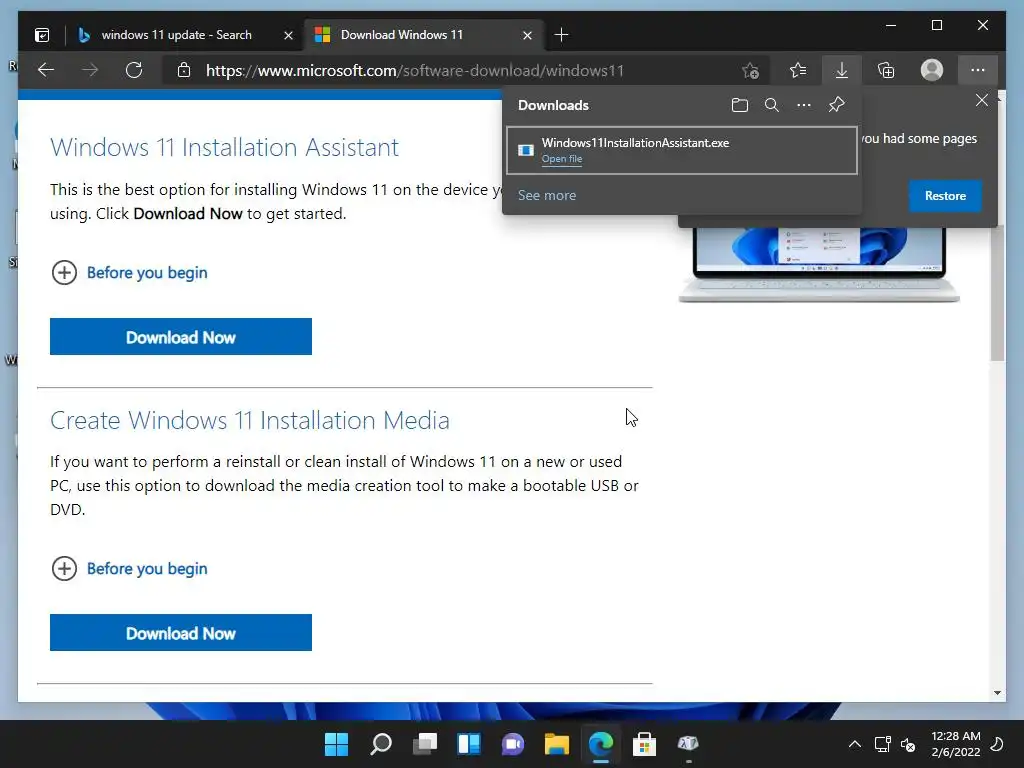Open Task View on taskbar
Image resolution: width=1024 pixels, height=768 pixels.
[425, 744]
